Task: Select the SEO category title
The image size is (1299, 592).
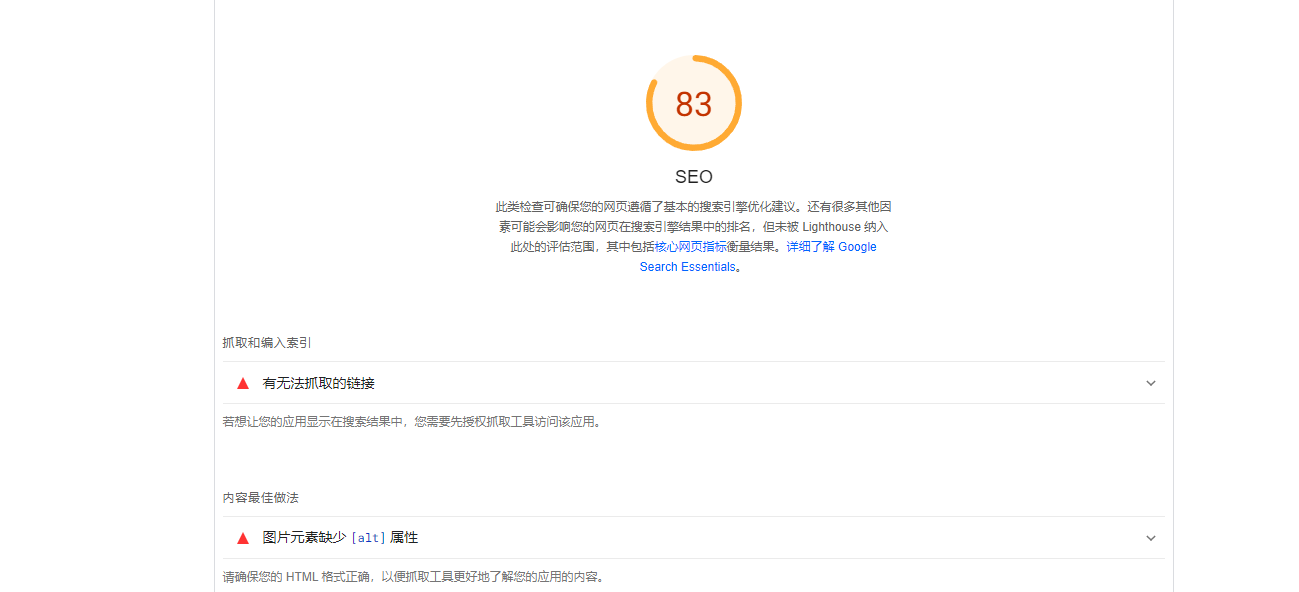Action: pos(693,177)
